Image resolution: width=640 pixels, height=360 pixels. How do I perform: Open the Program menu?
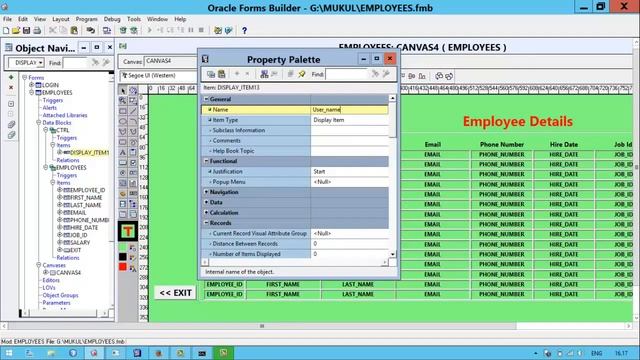pyautogui.click(x=87, y=19)
